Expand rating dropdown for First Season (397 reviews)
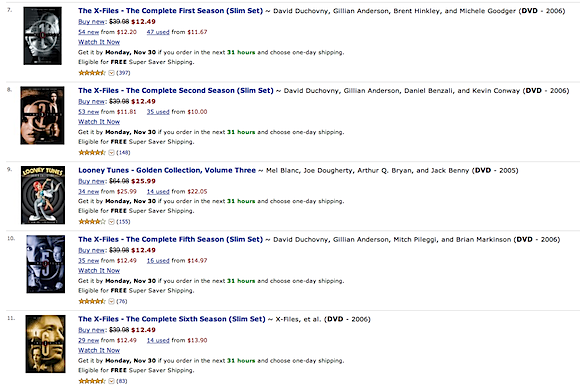The height and width of the screenshot is (388, 580). tap(111, 73)
